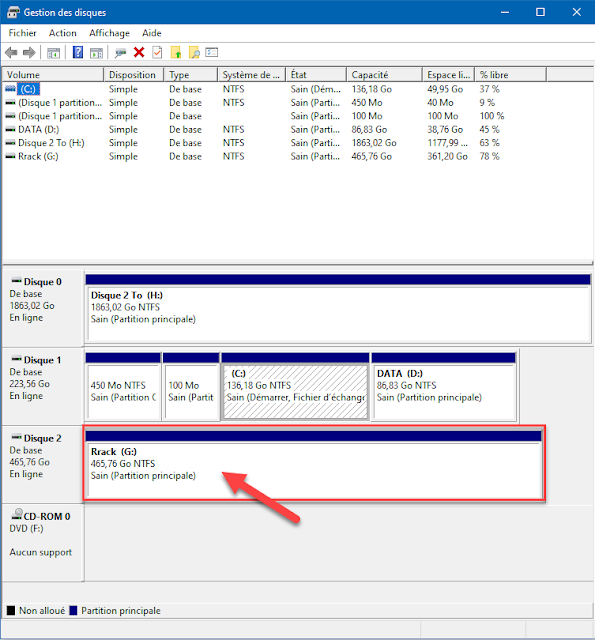Close the Gestion des disques window
Image resolution: width=595 pixels, height=640 pixels.
coord(576,12)
